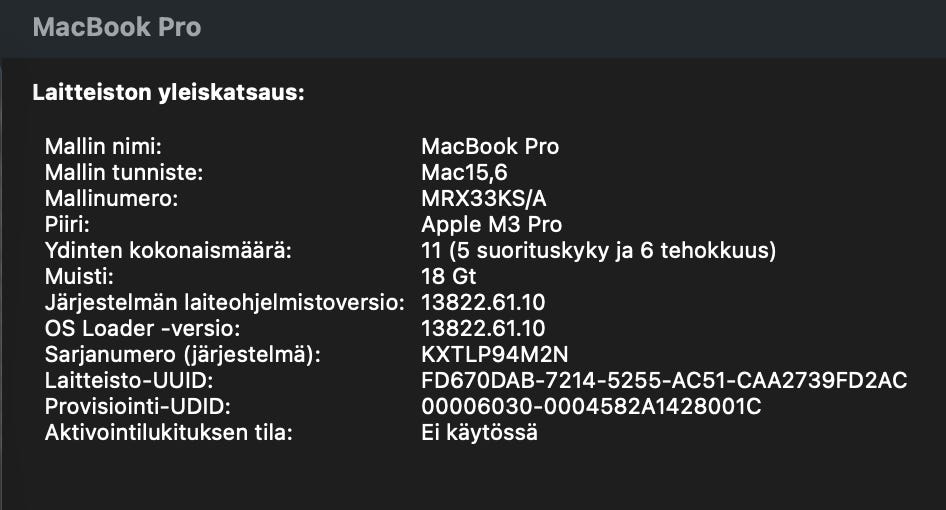Viewport: 946px width, 510px height.
Task: Click the Laitteiston yleiskatsaus heading
Action: (x=168, y=93)
